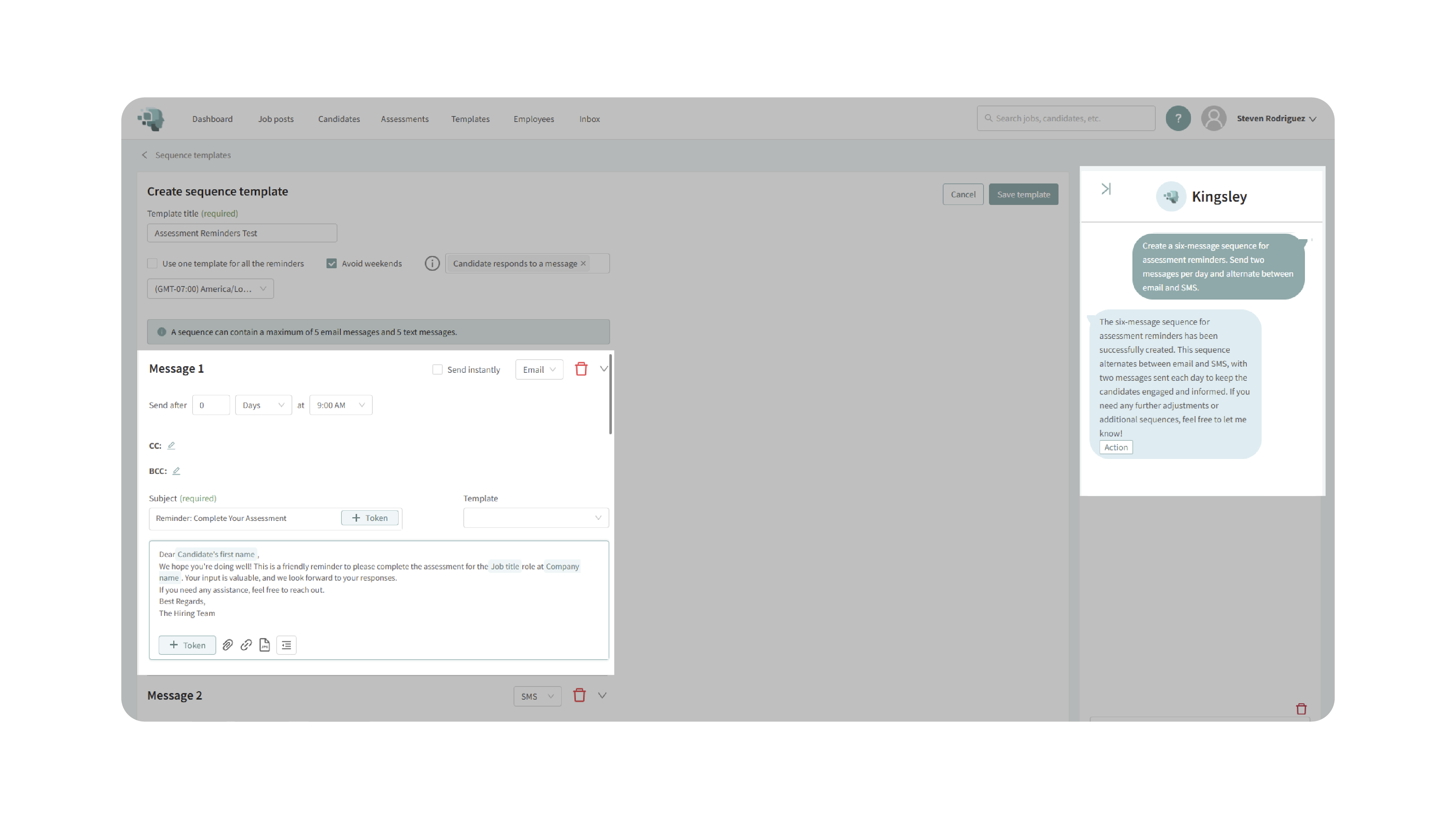Click the indent list icon in editor
1456x819 pixels.
tap(286, 645)
